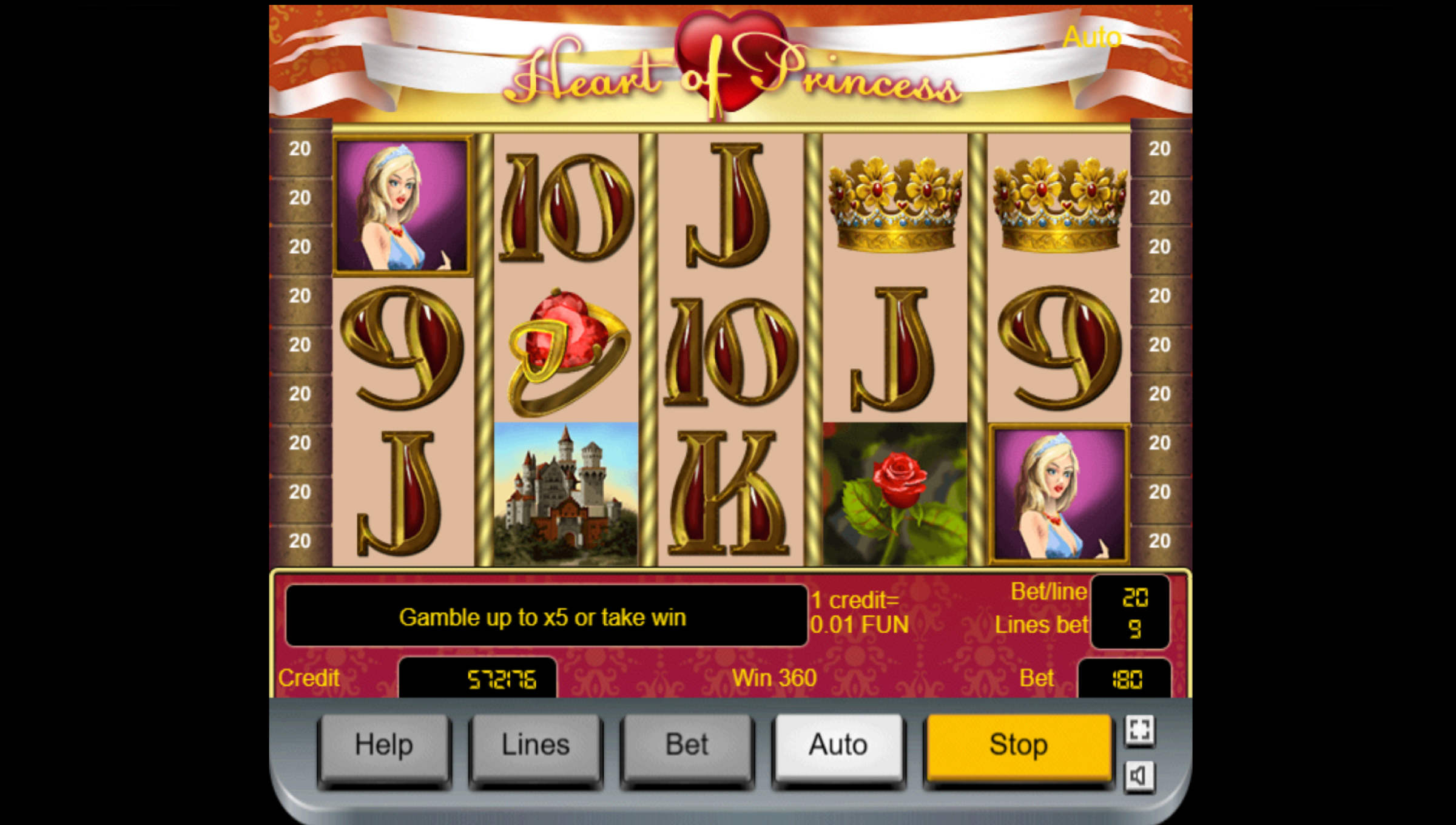Toggle the Auto spin button
Image resolution: width=1456 pixels, height=825 pixels.
[838, 746]
